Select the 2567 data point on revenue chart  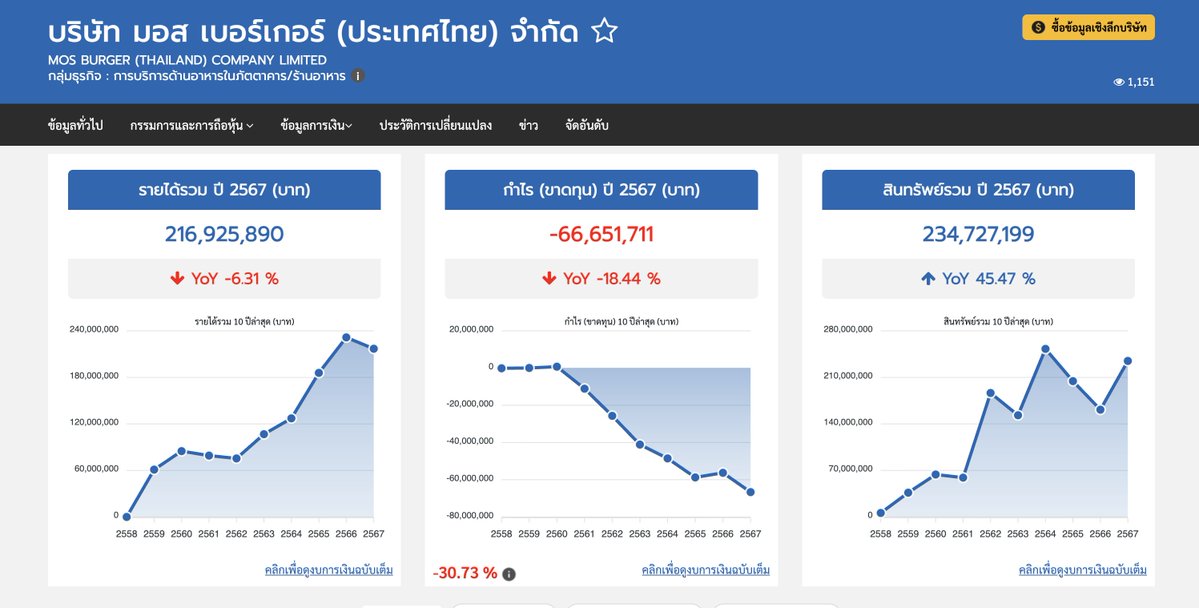pos(373,349)
